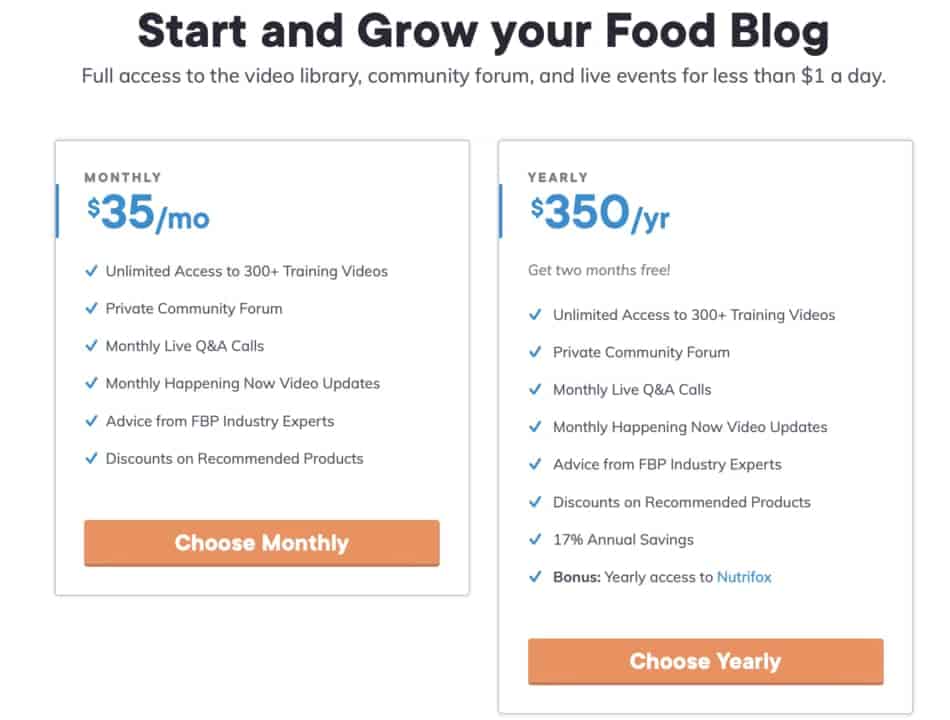Click checkmark beside yearly Discounts on Recommended Products

535,501
